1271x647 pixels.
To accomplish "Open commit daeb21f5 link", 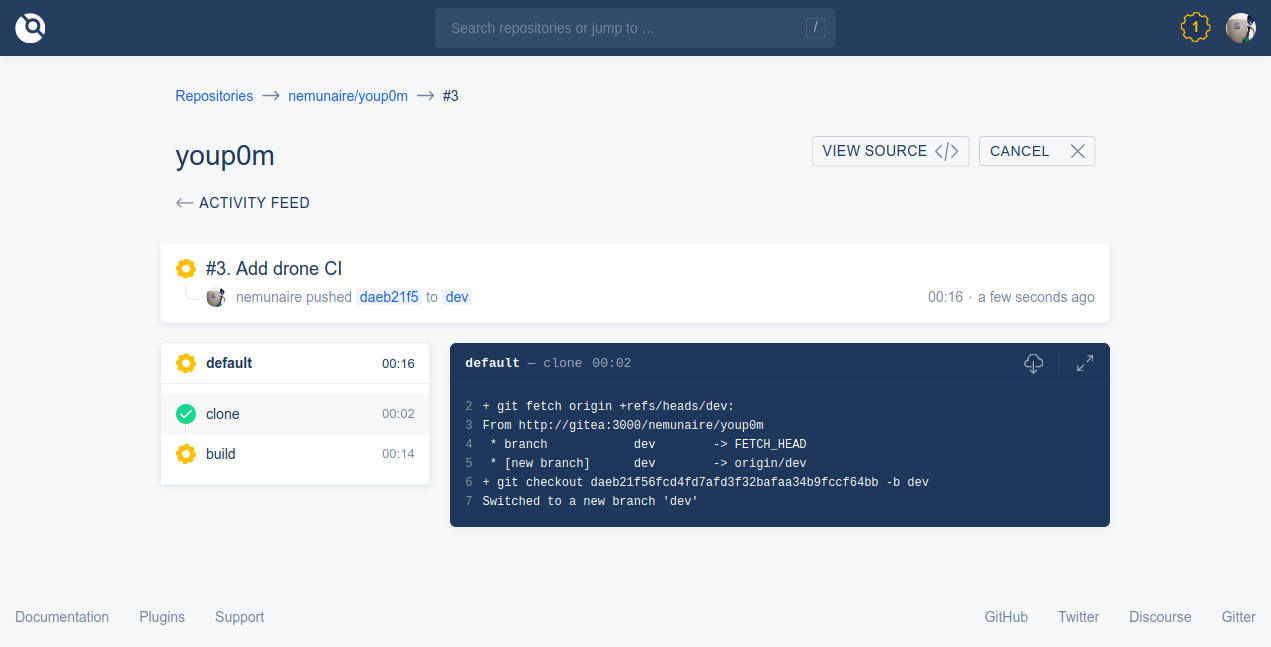I will (389, 297).
